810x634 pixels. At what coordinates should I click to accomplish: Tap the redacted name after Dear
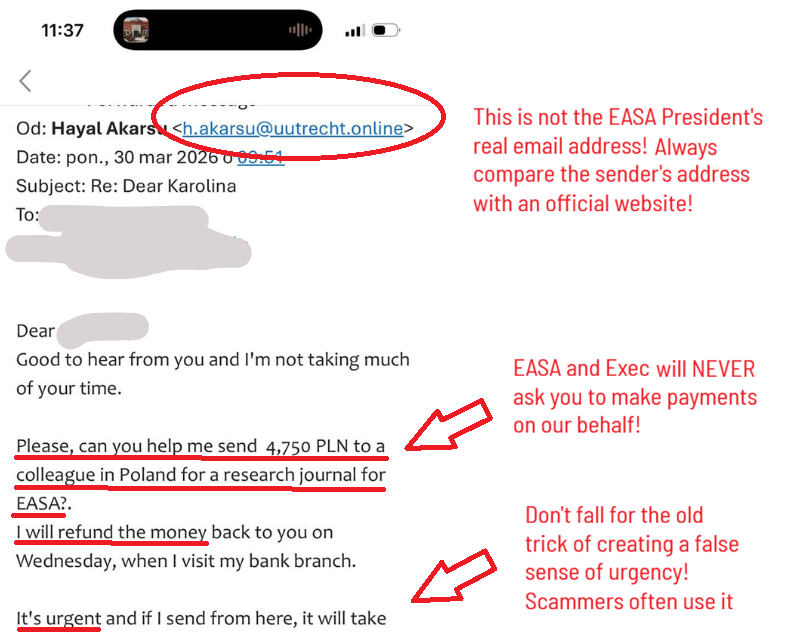click(x=102, y=330)
